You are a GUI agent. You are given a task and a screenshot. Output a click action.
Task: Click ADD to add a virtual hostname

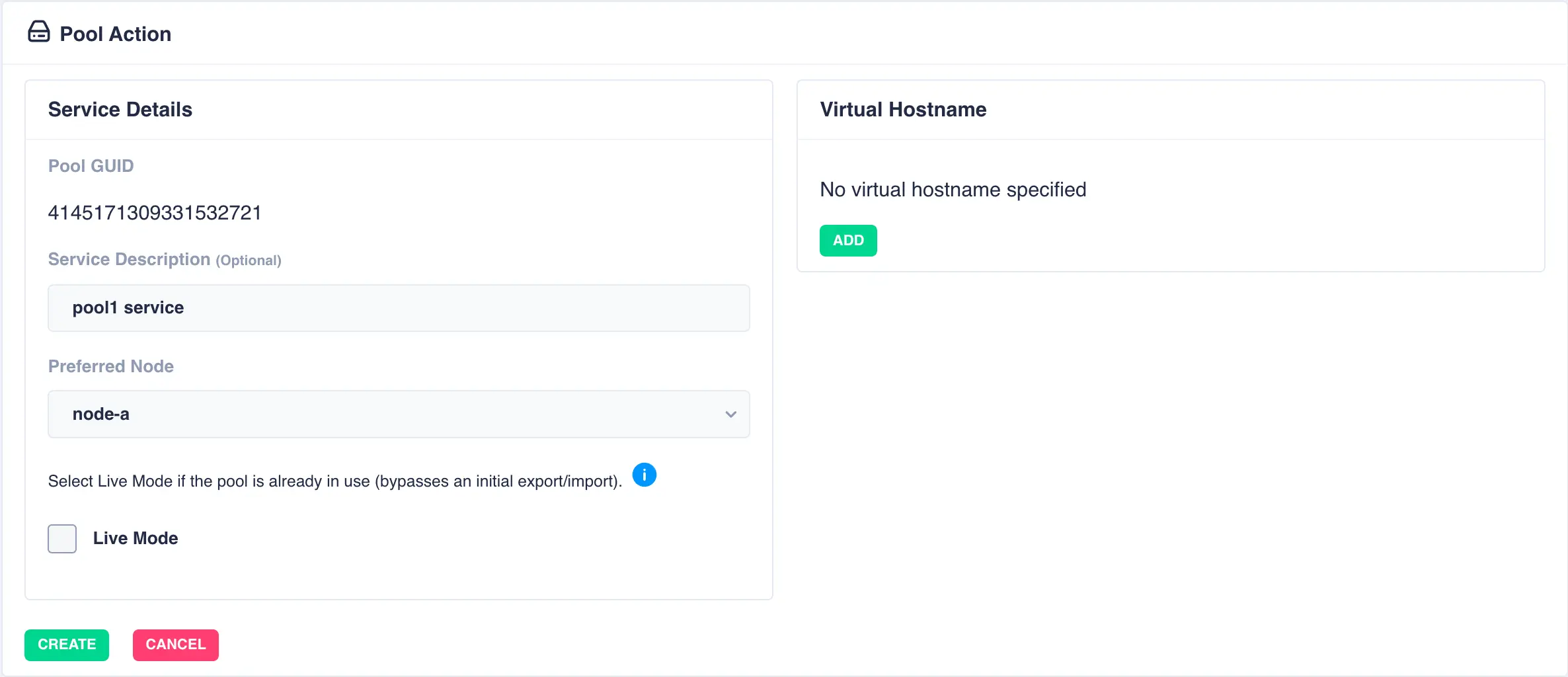[x=848, y=241]
